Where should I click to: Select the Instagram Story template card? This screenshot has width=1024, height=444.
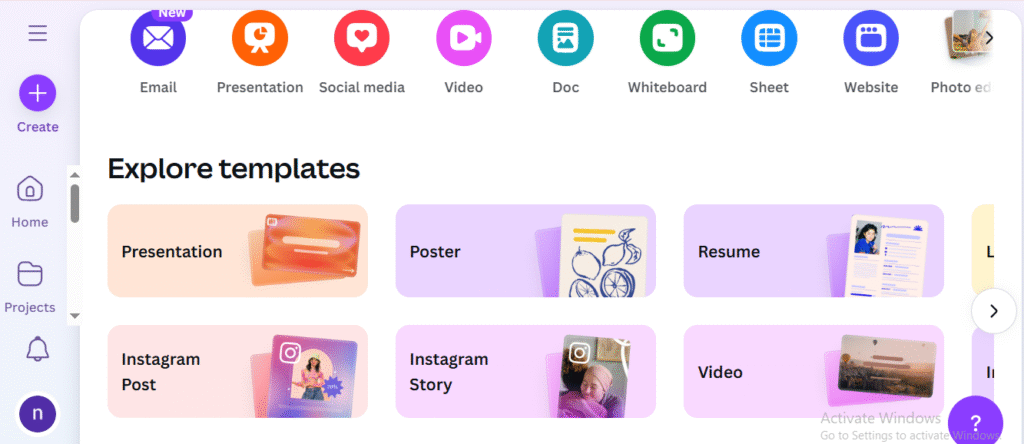[525, 371]
